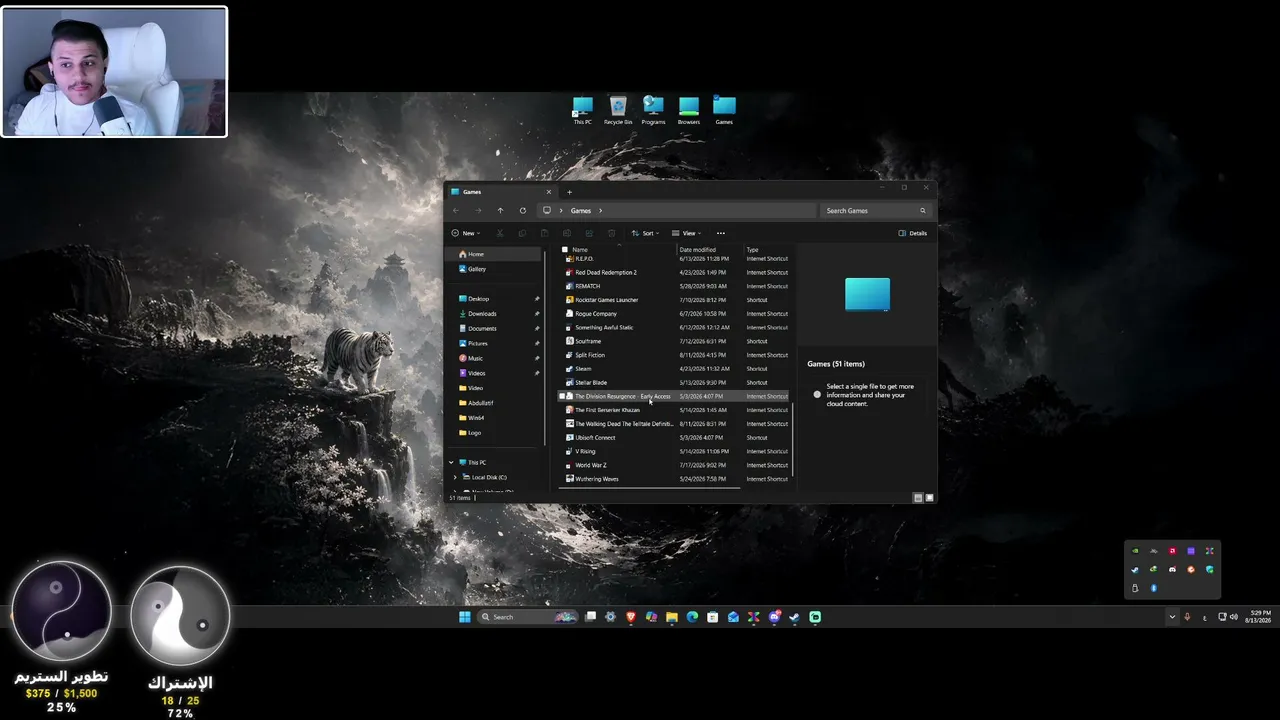Toggle the Details pane button

click(x=913, y=233)
